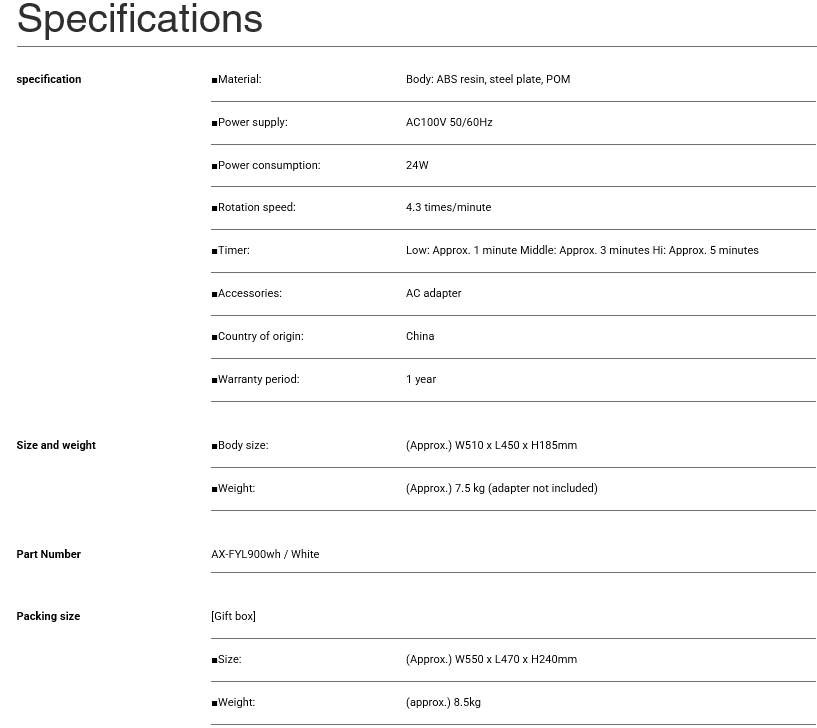
Task: Click the "4.3 times/minute" value
Action: coord(448,207)
